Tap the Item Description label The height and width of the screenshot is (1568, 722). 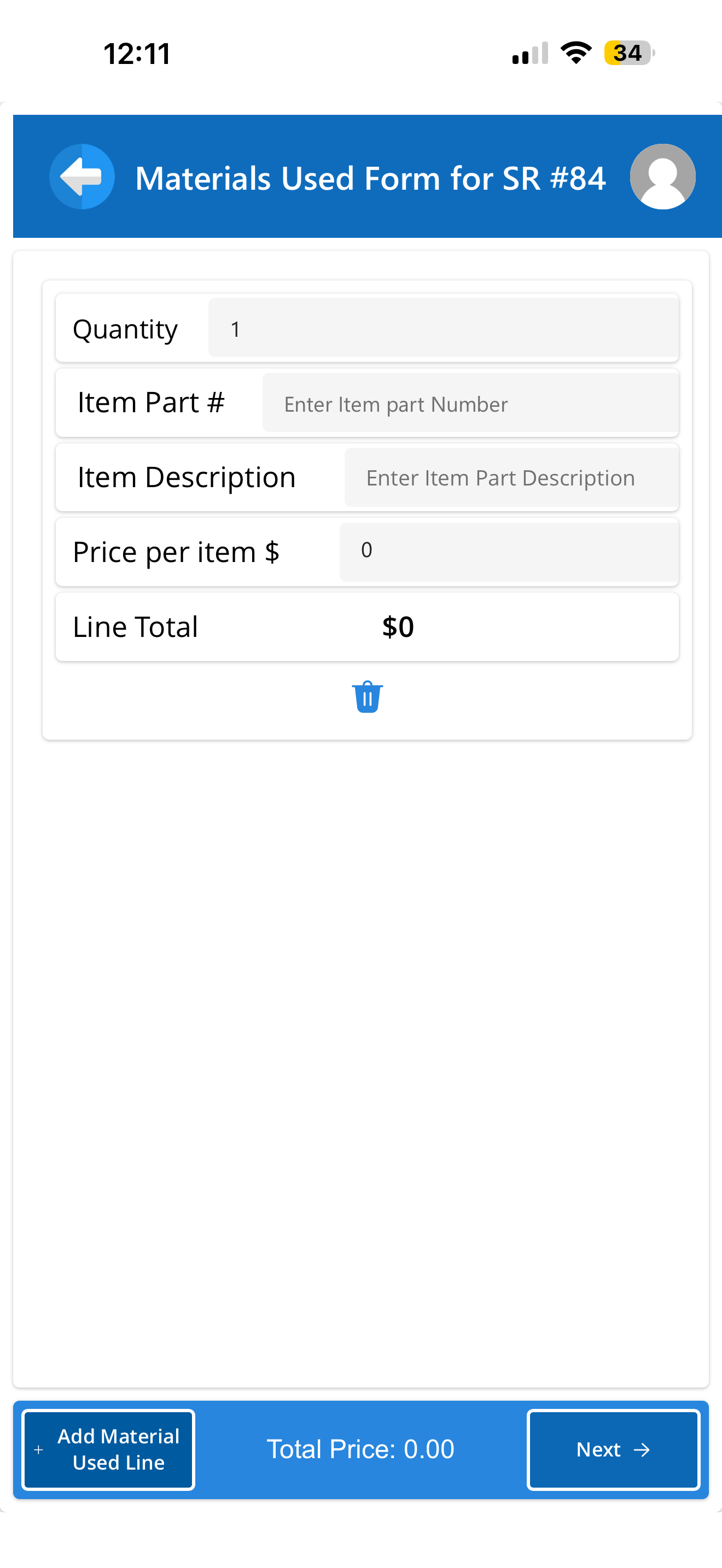click(187, 477)
